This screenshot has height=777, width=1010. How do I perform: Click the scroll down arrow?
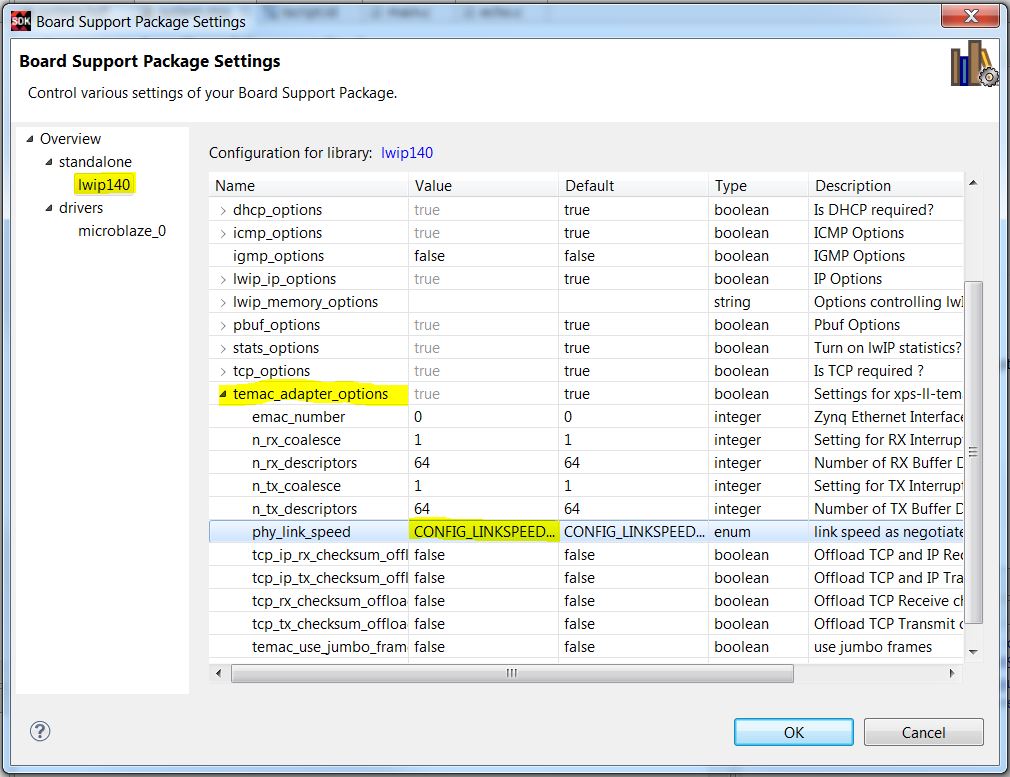973,652
